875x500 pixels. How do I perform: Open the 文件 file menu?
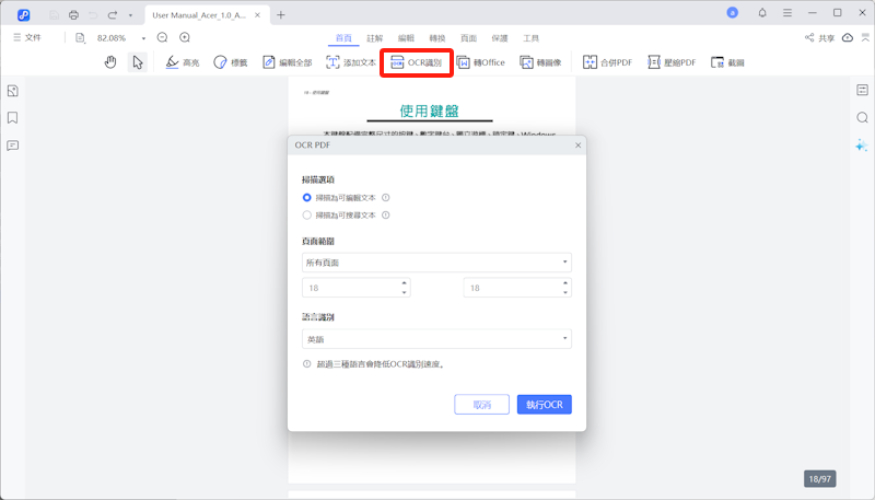pos(27,37)
